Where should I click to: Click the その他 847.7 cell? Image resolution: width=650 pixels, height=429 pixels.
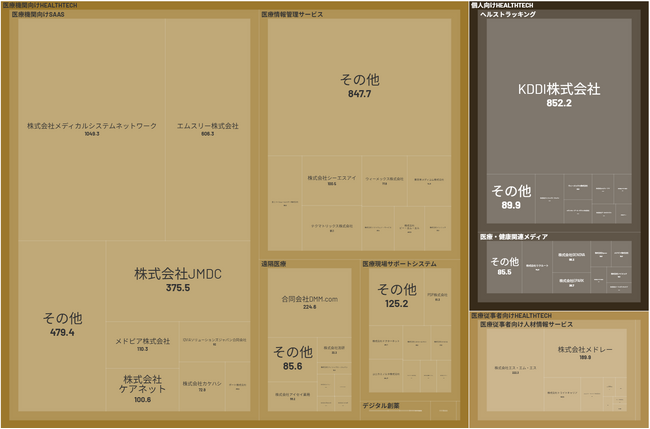[359, 87]
